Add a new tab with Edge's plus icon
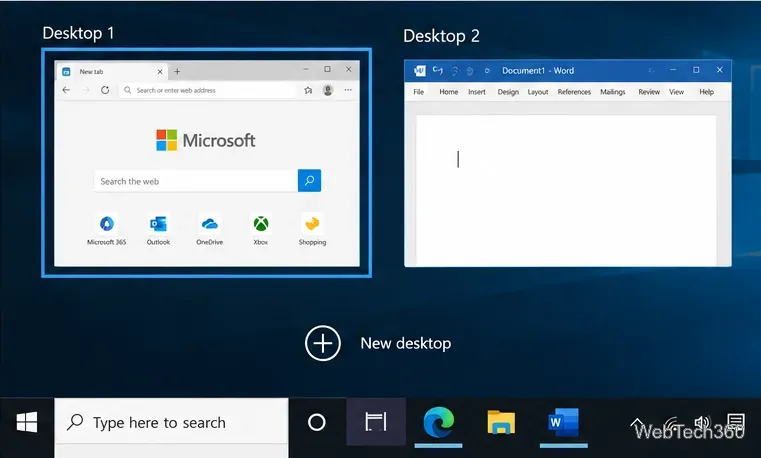Screen dimensions: 761x458 tap(177, 71)
